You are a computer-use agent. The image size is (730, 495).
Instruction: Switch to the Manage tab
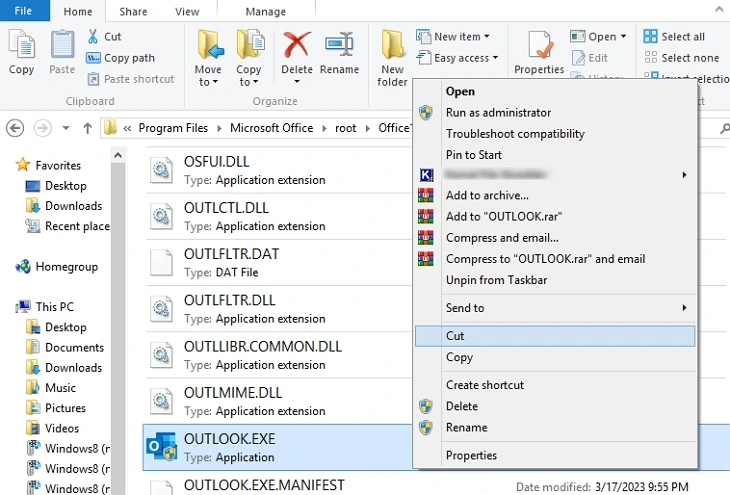(x=266, y=11)
